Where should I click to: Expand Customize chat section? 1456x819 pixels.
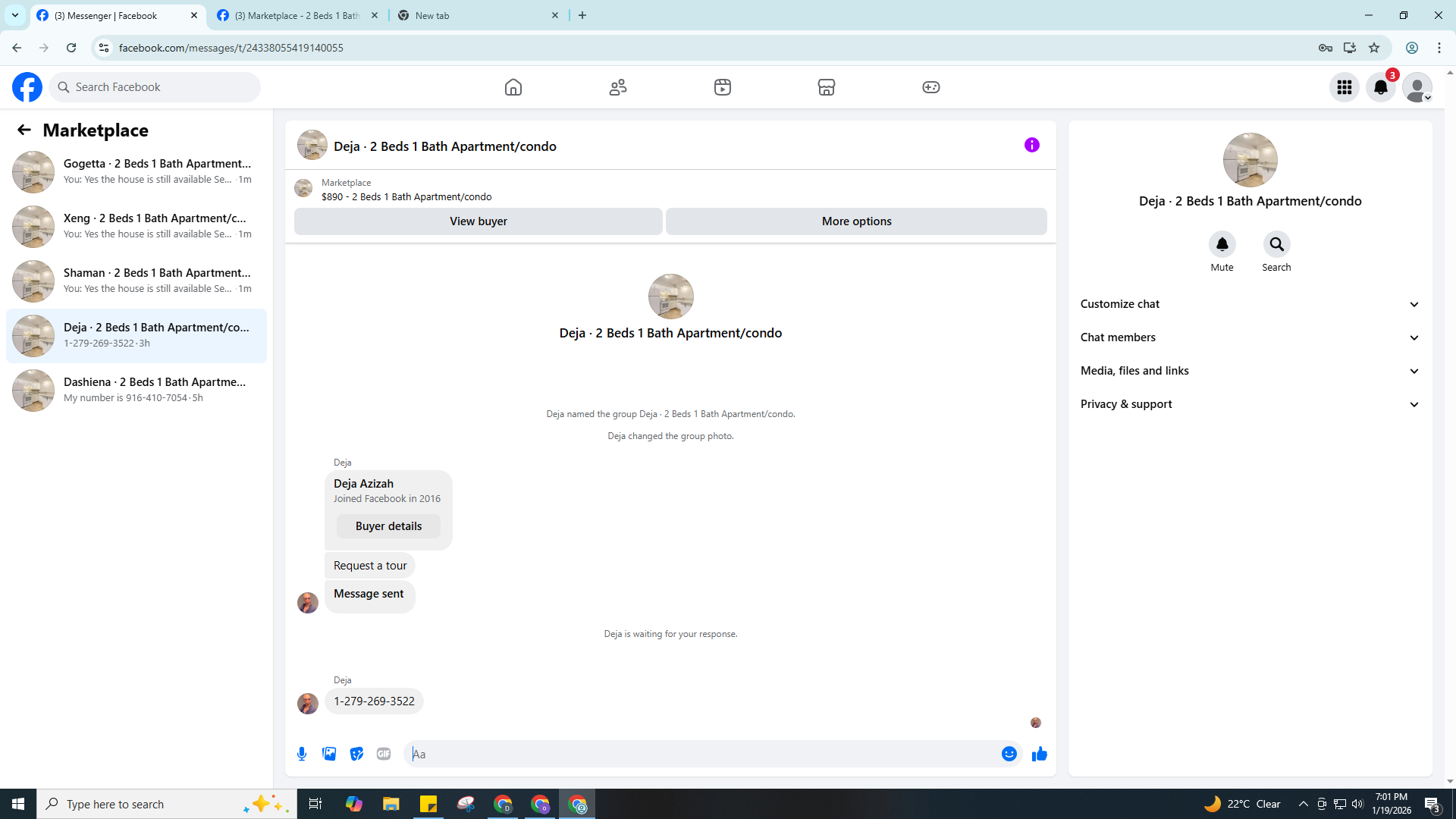pos(1249,304)
